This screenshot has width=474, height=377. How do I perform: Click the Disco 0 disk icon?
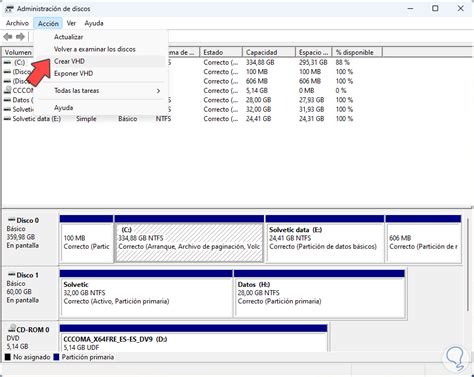[11, 220]
